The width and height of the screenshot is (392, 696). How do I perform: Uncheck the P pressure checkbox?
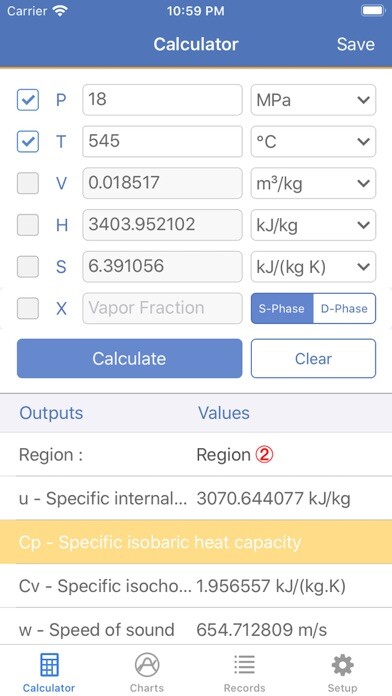point(28,100)
